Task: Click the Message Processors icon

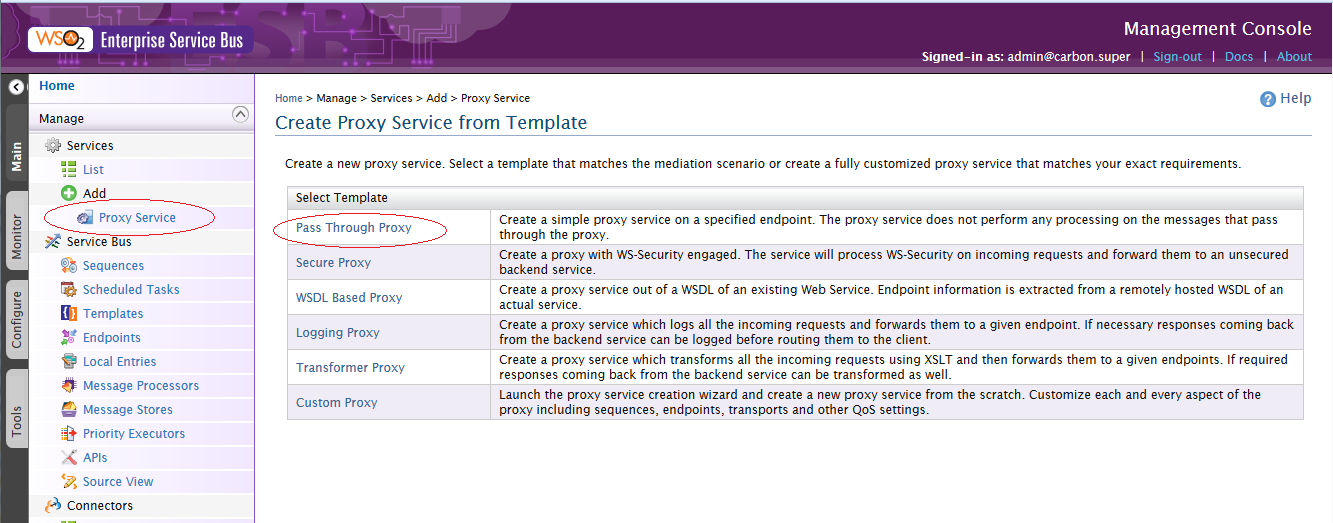Action: pyautogui.click(x=69, y=385)
